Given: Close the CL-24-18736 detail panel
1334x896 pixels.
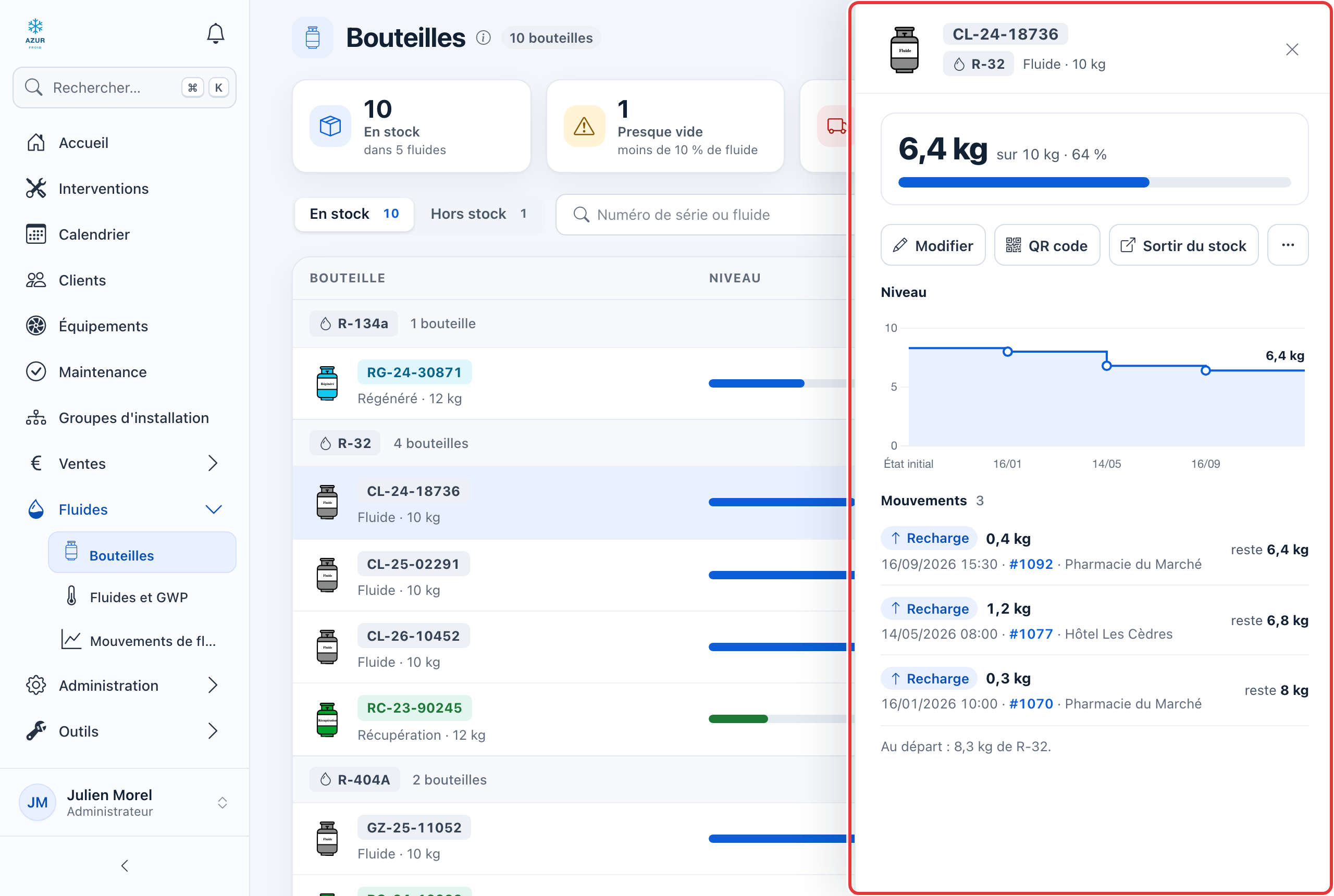Looking at the screenshot, I should point(1292,49).
